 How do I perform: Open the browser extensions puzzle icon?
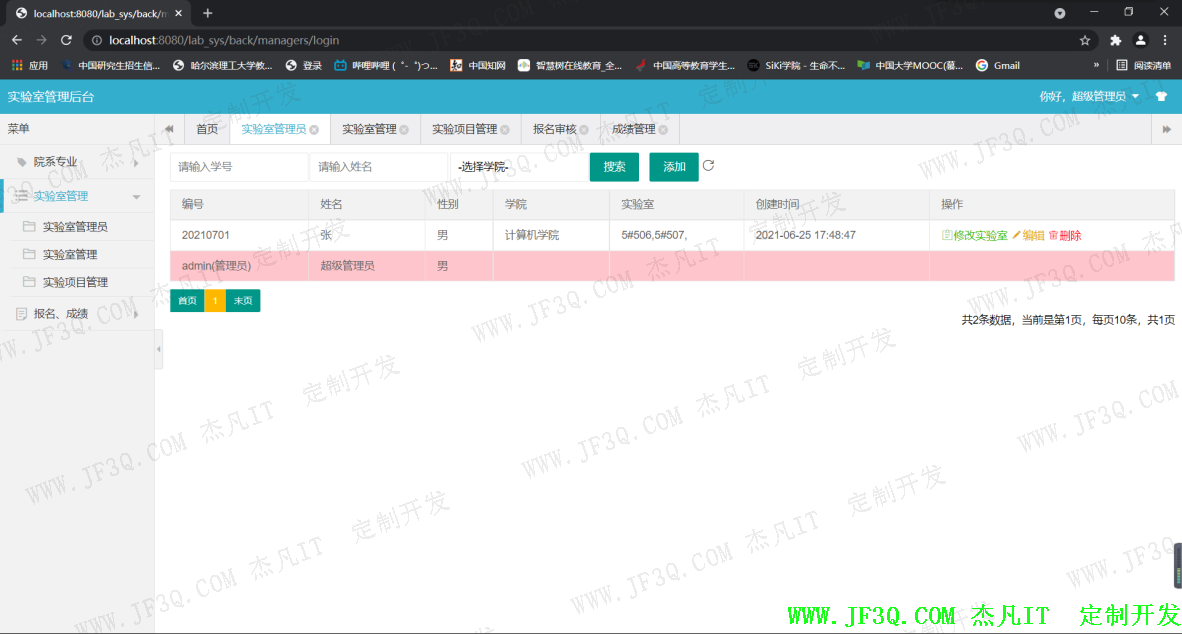1115,41
